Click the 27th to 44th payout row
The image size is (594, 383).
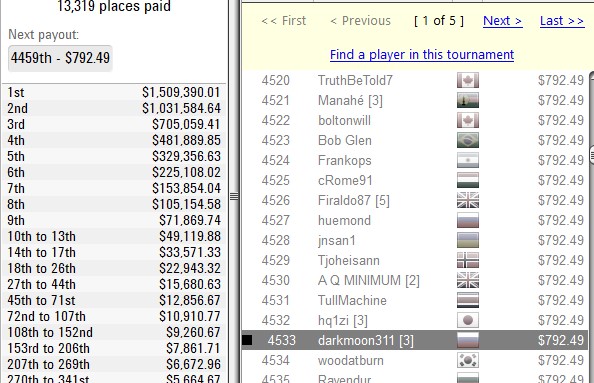(114, 284)
